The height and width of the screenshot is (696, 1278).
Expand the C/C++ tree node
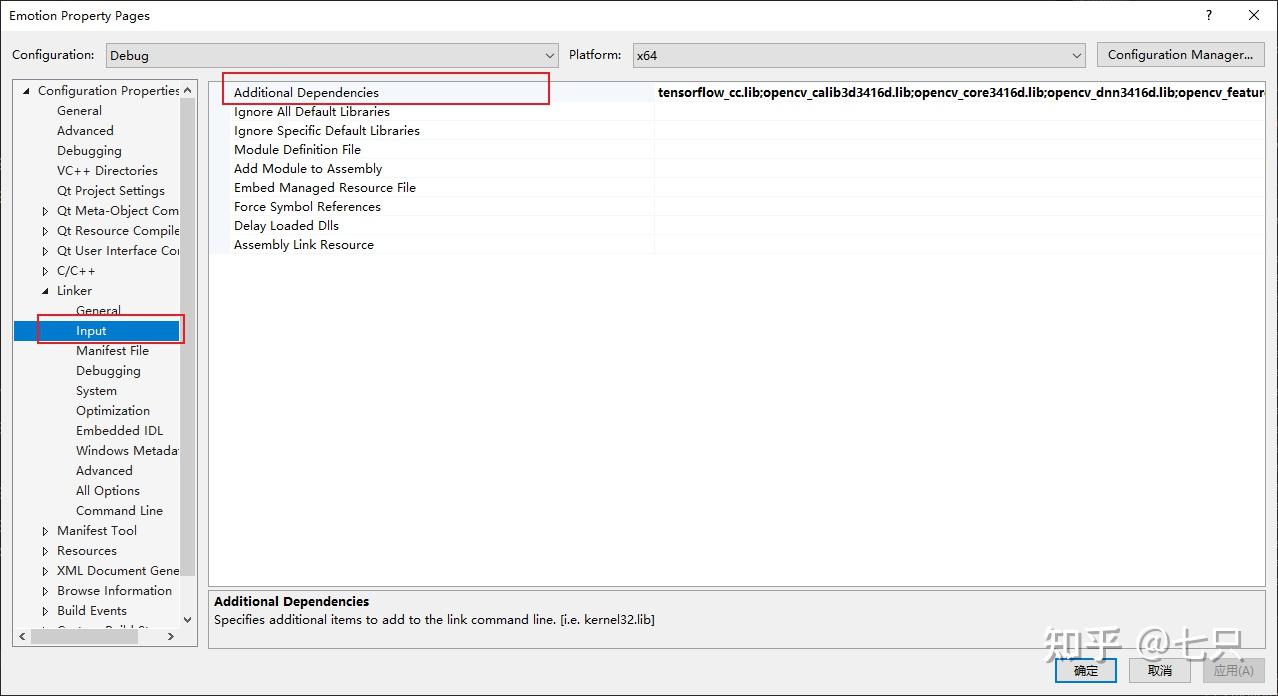(x=44, y=270)
